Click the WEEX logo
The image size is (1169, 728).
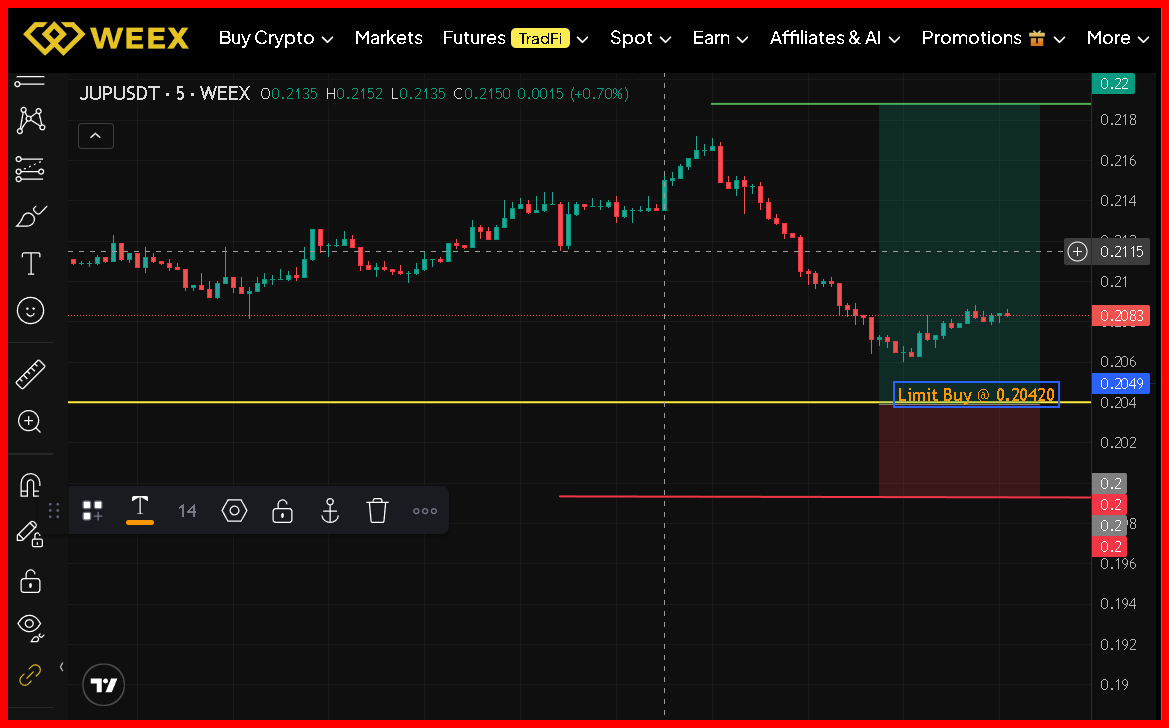coord(106,37)
